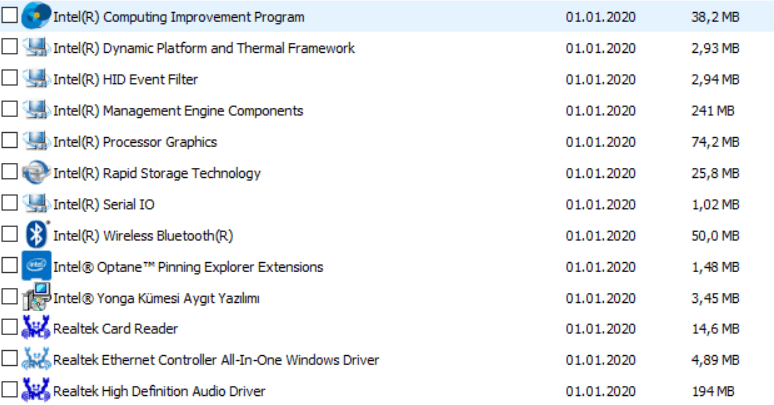Click the 241 MB size value

click(713, 111)
